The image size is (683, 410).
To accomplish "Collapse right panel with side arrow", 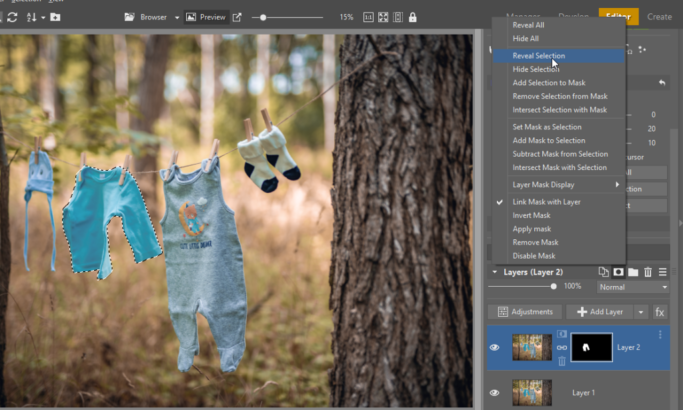I will click(x=680, y=223).
